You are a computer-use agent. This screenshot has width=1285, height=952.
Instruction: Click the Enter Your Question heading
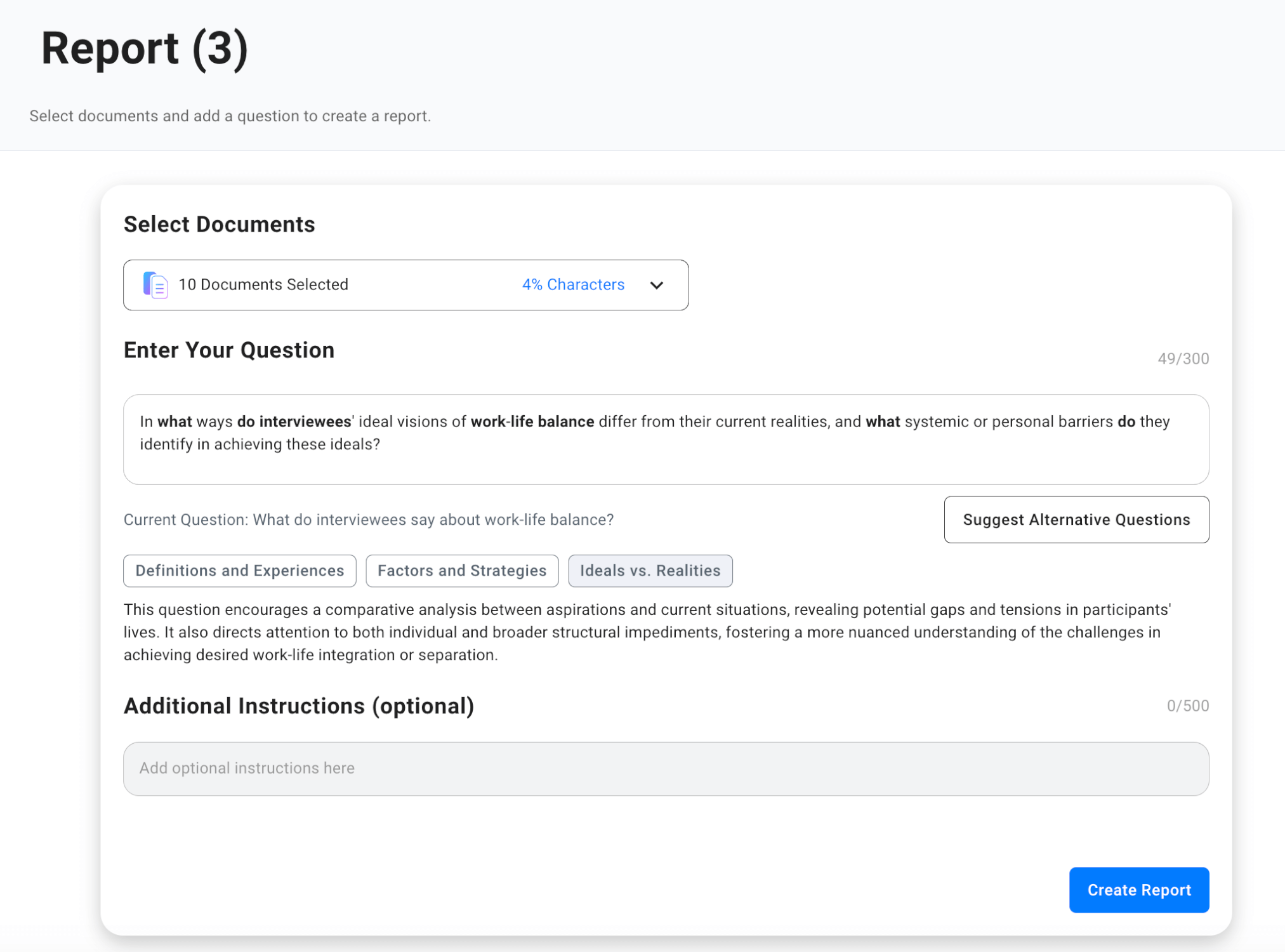[x=228, y=350]
